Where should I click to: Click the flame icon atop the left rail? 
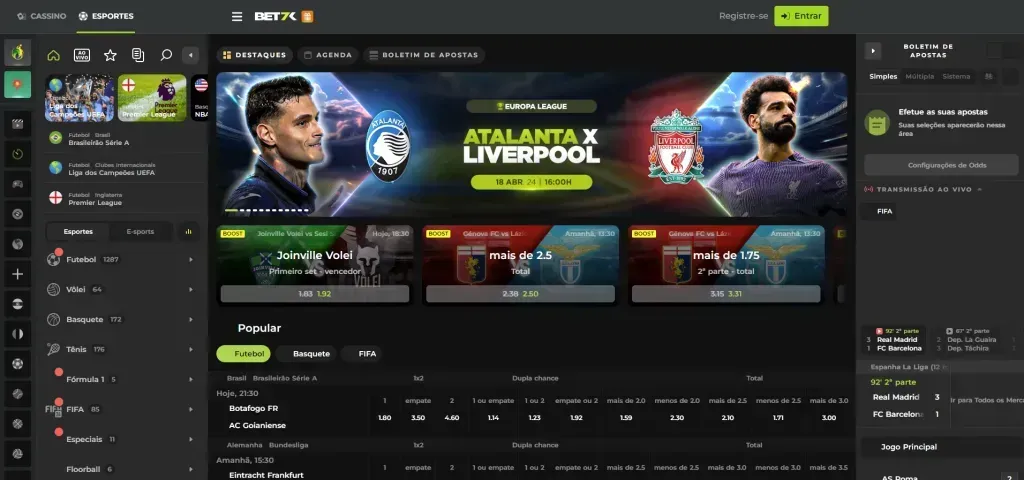click(x=18, y=52)
